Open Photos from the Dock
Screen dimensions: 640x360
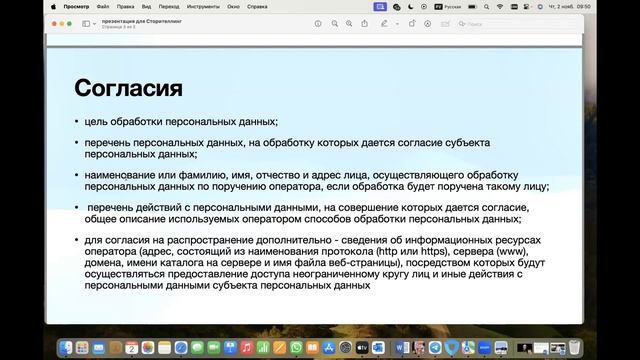click(x=148, y=348)
